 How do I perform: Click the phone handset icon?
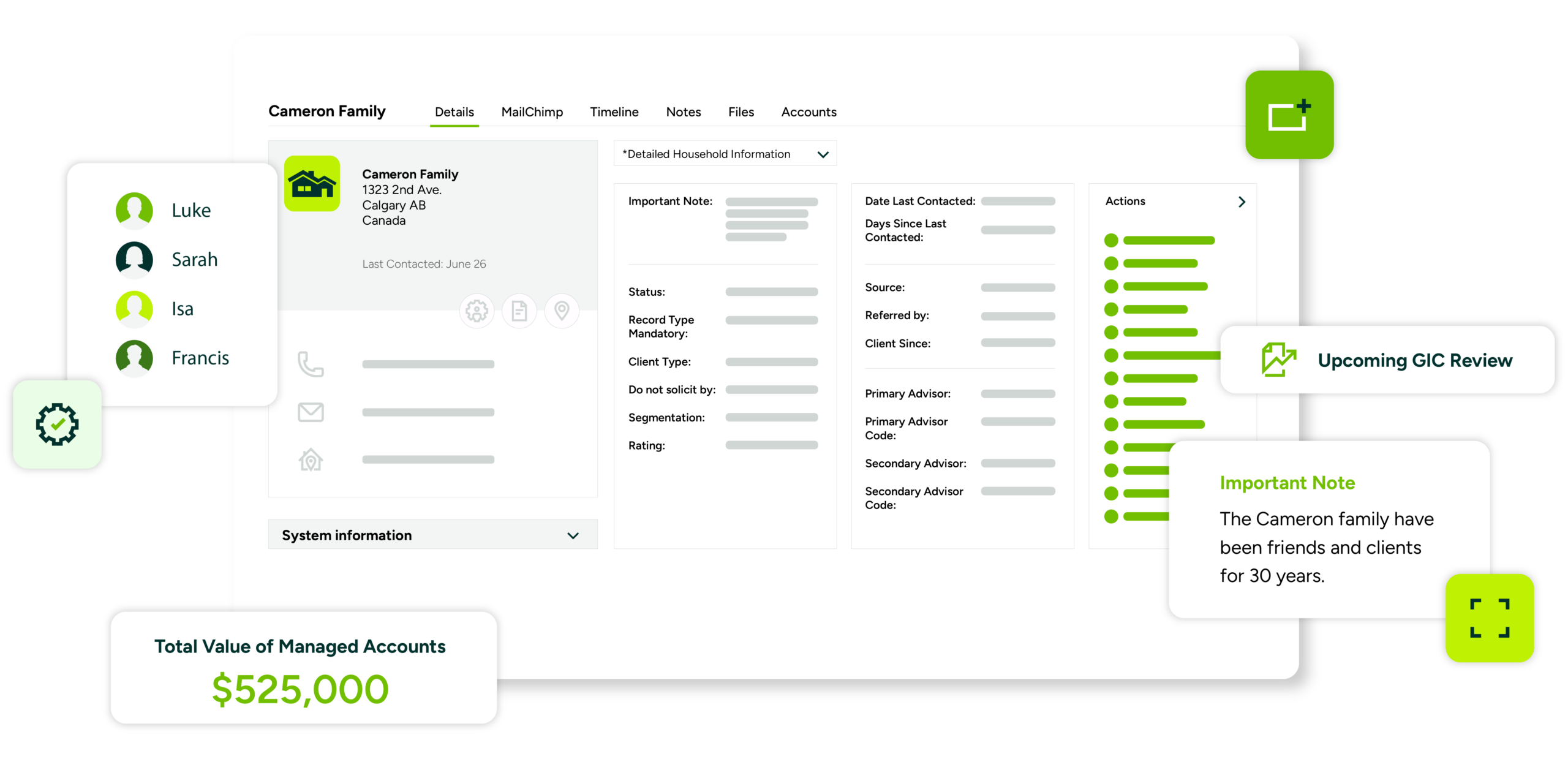[311, 364]
